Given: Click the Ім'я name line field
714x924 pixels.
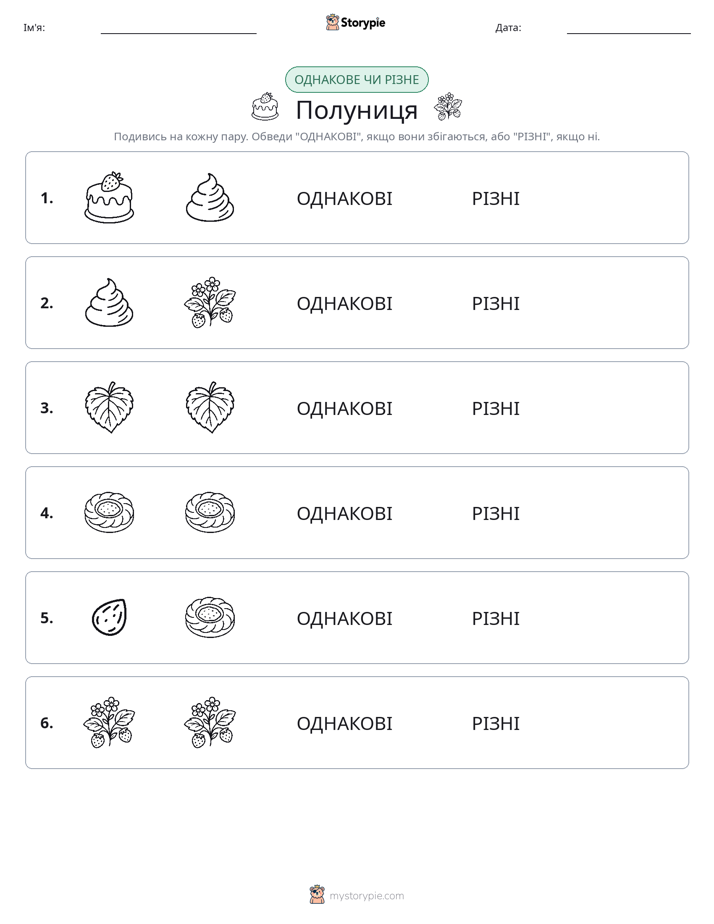Looking at the screenshot, I should click(x=178, y=28).
